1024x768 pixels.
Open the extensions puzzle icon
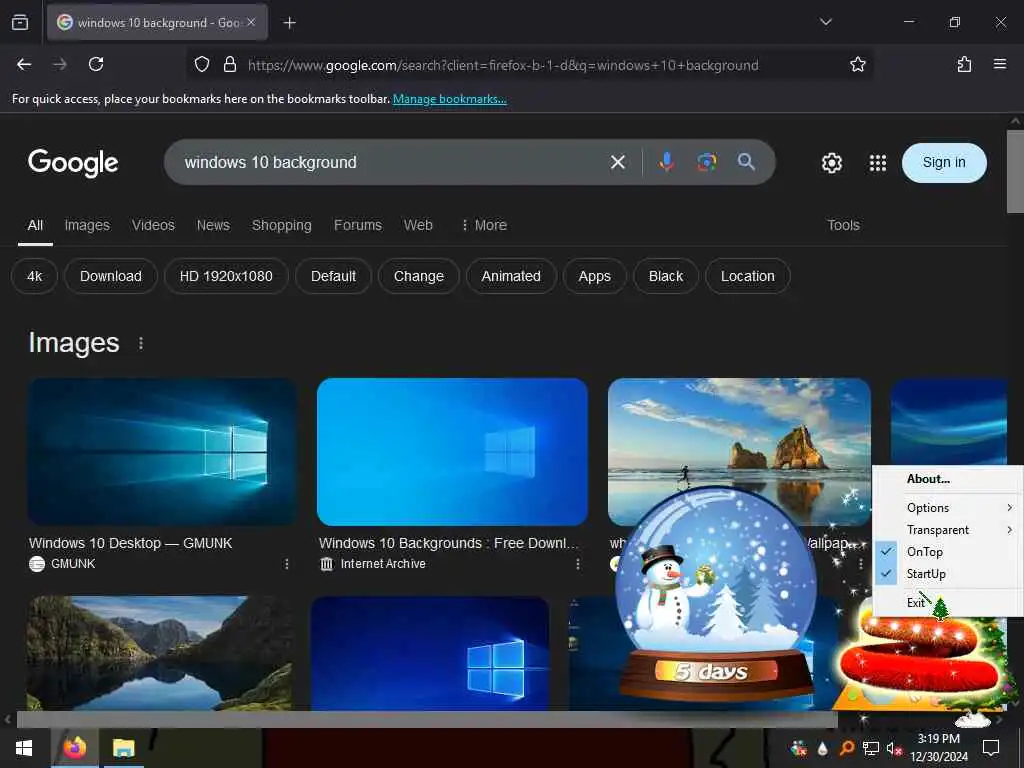[964, 64]
